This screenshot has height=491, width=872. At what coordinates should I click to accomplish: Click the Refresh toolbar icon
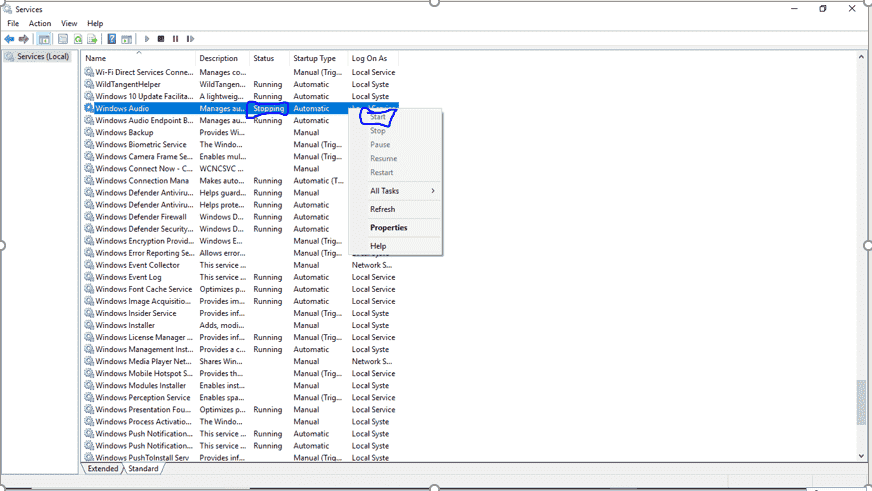(x=78, y=39)
